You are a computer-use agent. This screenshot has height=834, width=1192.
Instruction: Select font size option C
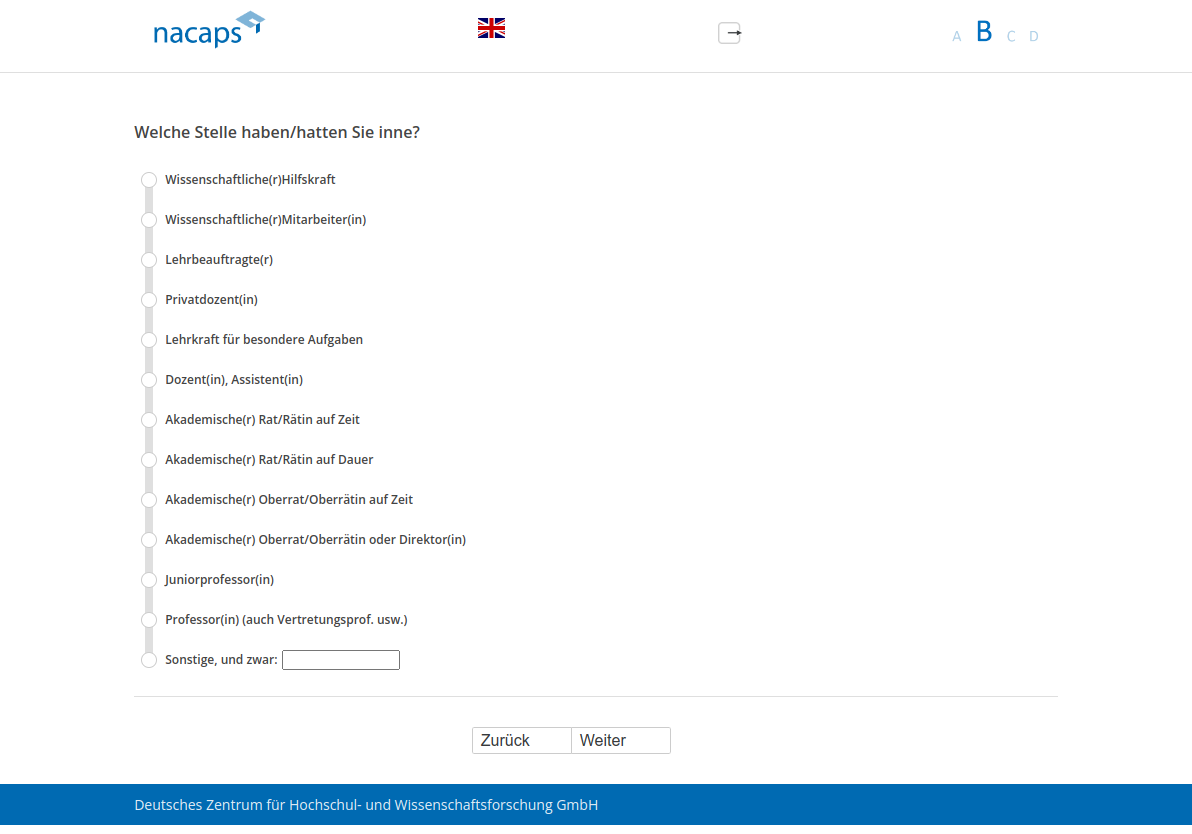pyautogui.click(x=1011, y=37)
